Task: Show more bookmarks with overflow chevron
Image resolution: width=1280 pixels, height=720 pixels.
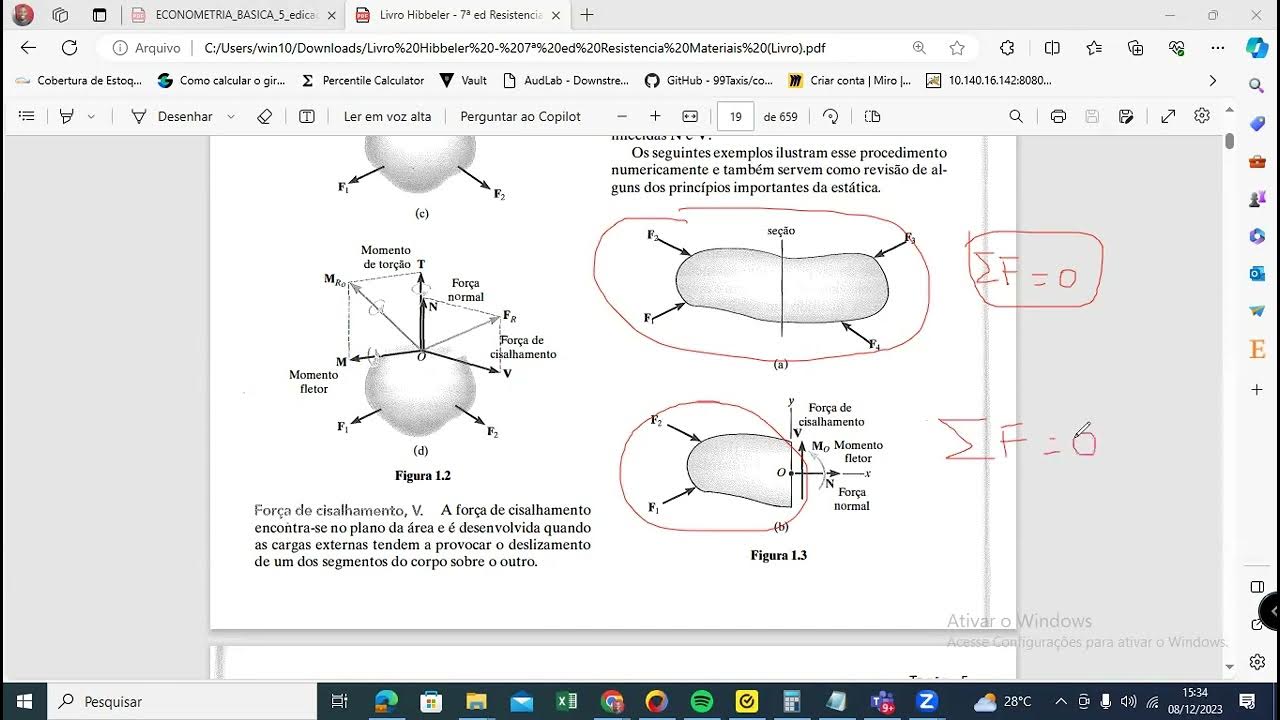Action: (x=1213, y=81)
